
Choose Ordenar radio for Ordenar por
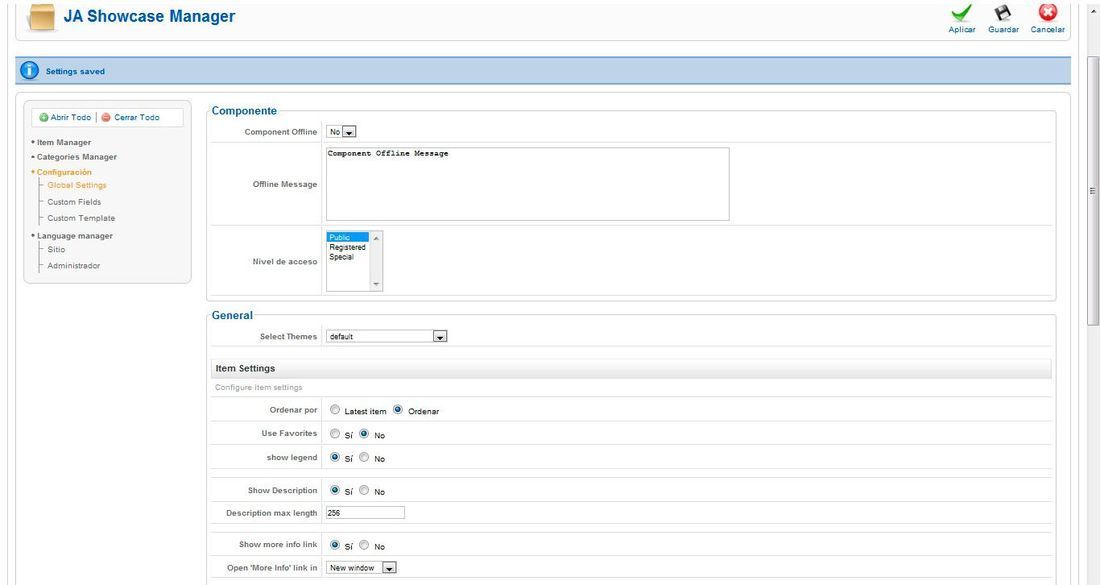click(398, 410)
